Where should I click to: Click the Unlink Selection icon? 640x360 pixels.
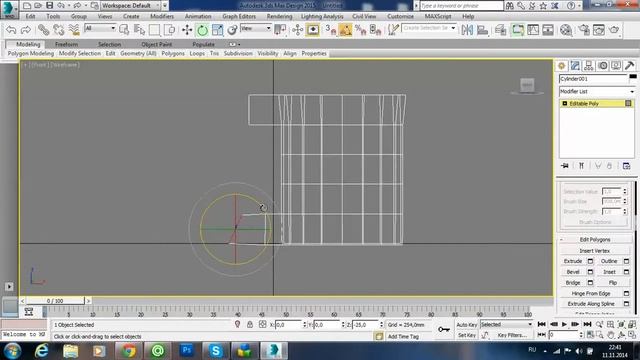coord(58,30)
